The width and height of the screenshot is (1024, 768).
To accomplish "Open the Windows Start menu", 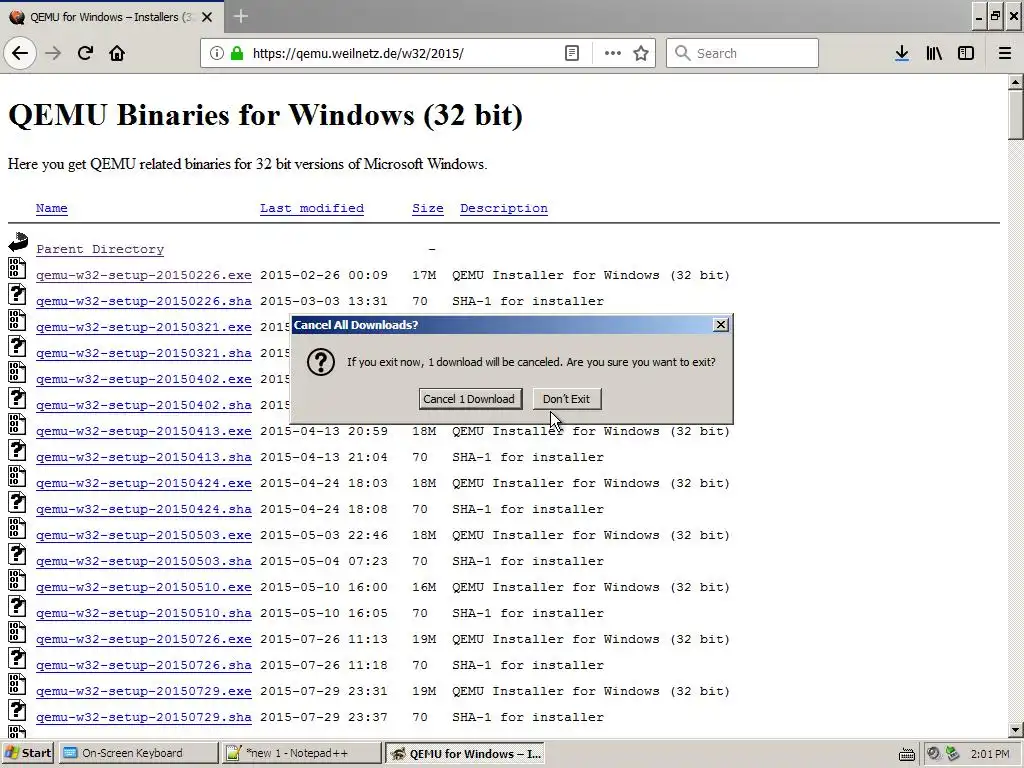I will [x=28, y=753].
